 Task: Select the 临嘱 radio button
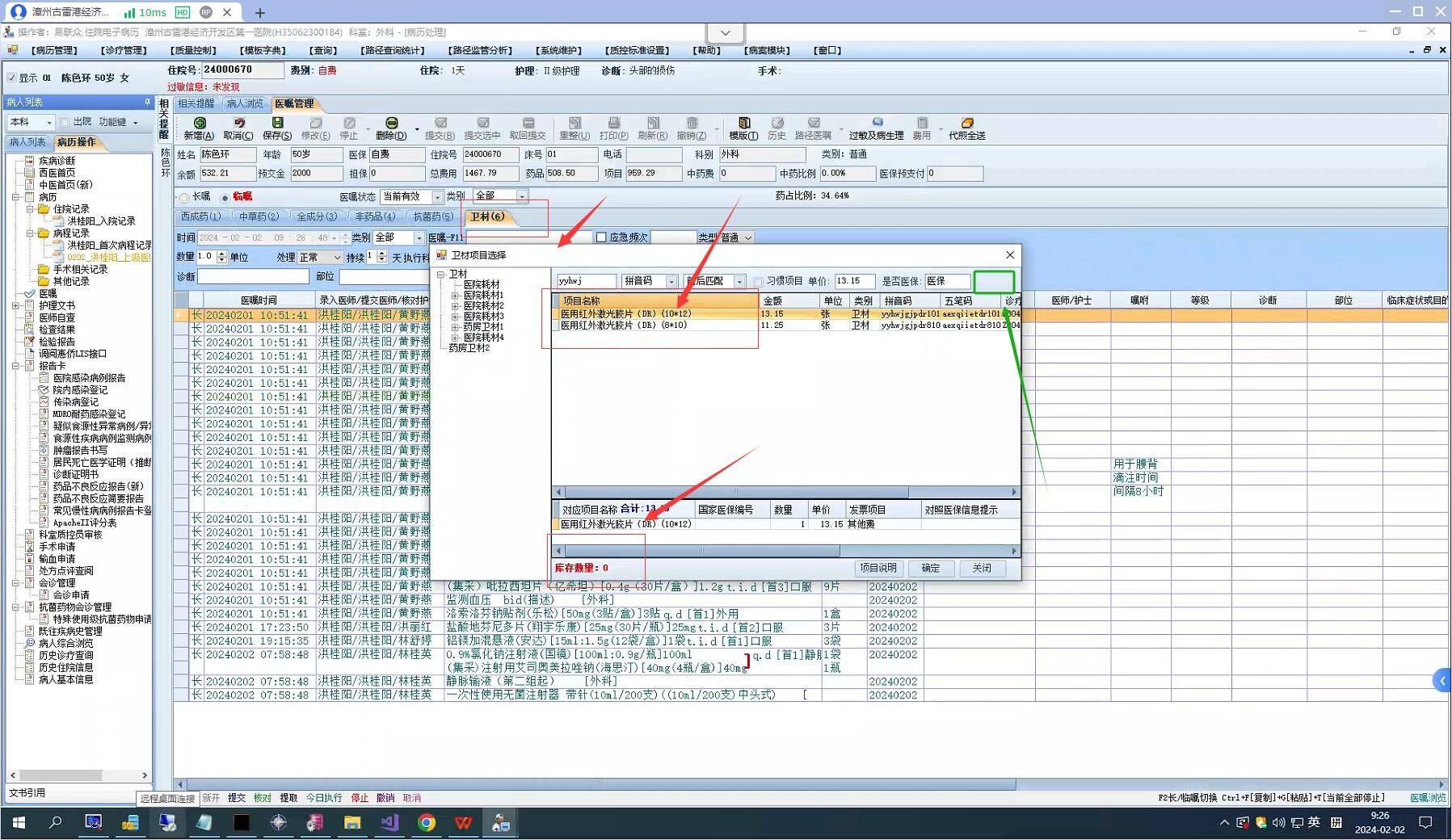pyautogui.click(x=225, y=197)
